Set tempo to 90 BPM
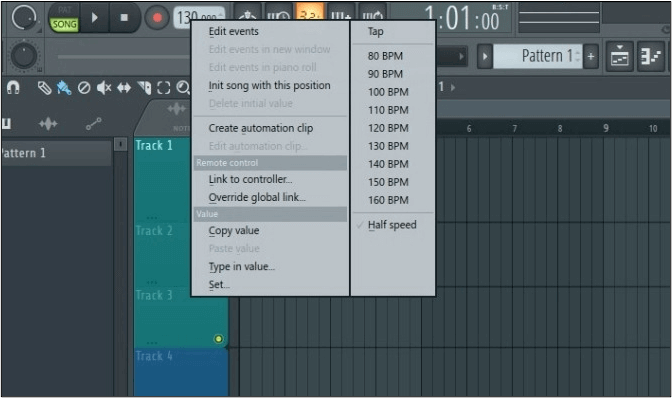This screenshot has height=398, width=672. 385,74
